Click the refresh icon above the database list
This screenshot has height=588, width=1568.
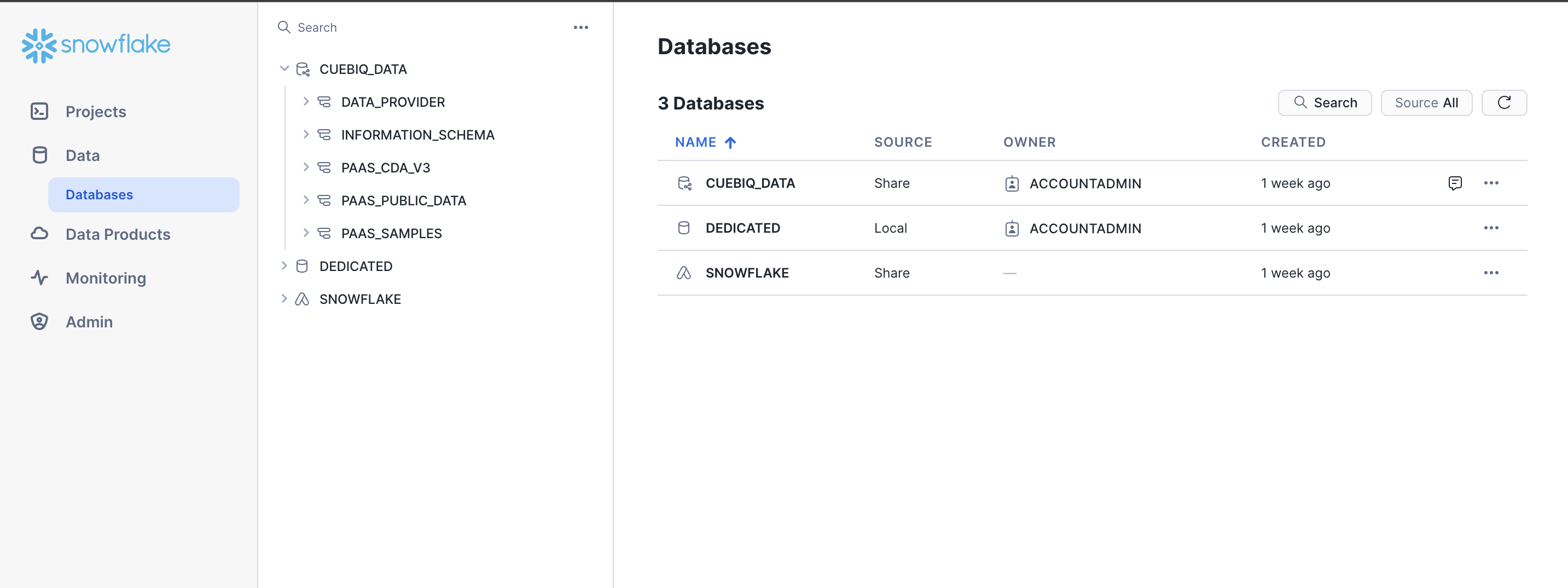[1503, 102]
